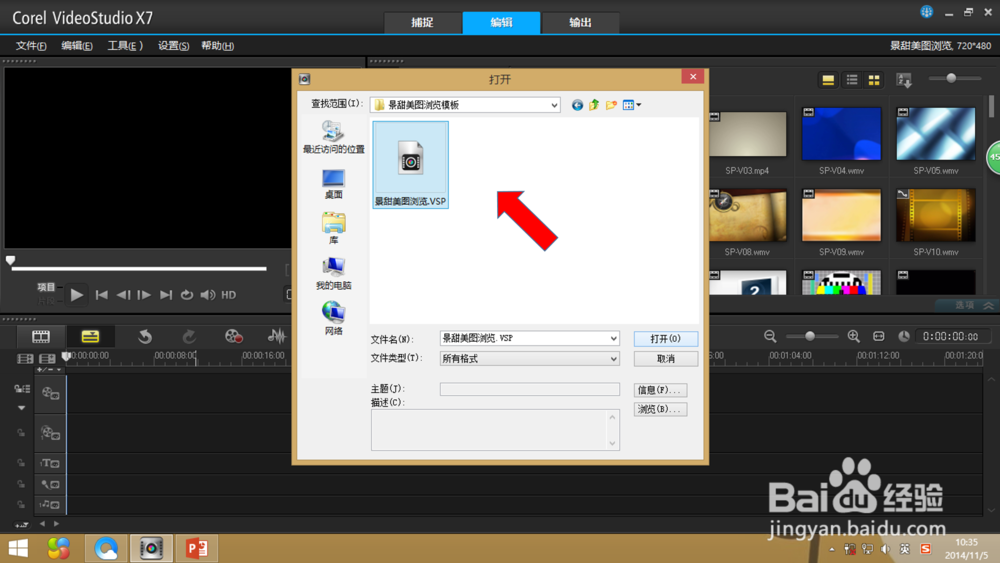Show library thumbnails with titles view

coord(828,80)
